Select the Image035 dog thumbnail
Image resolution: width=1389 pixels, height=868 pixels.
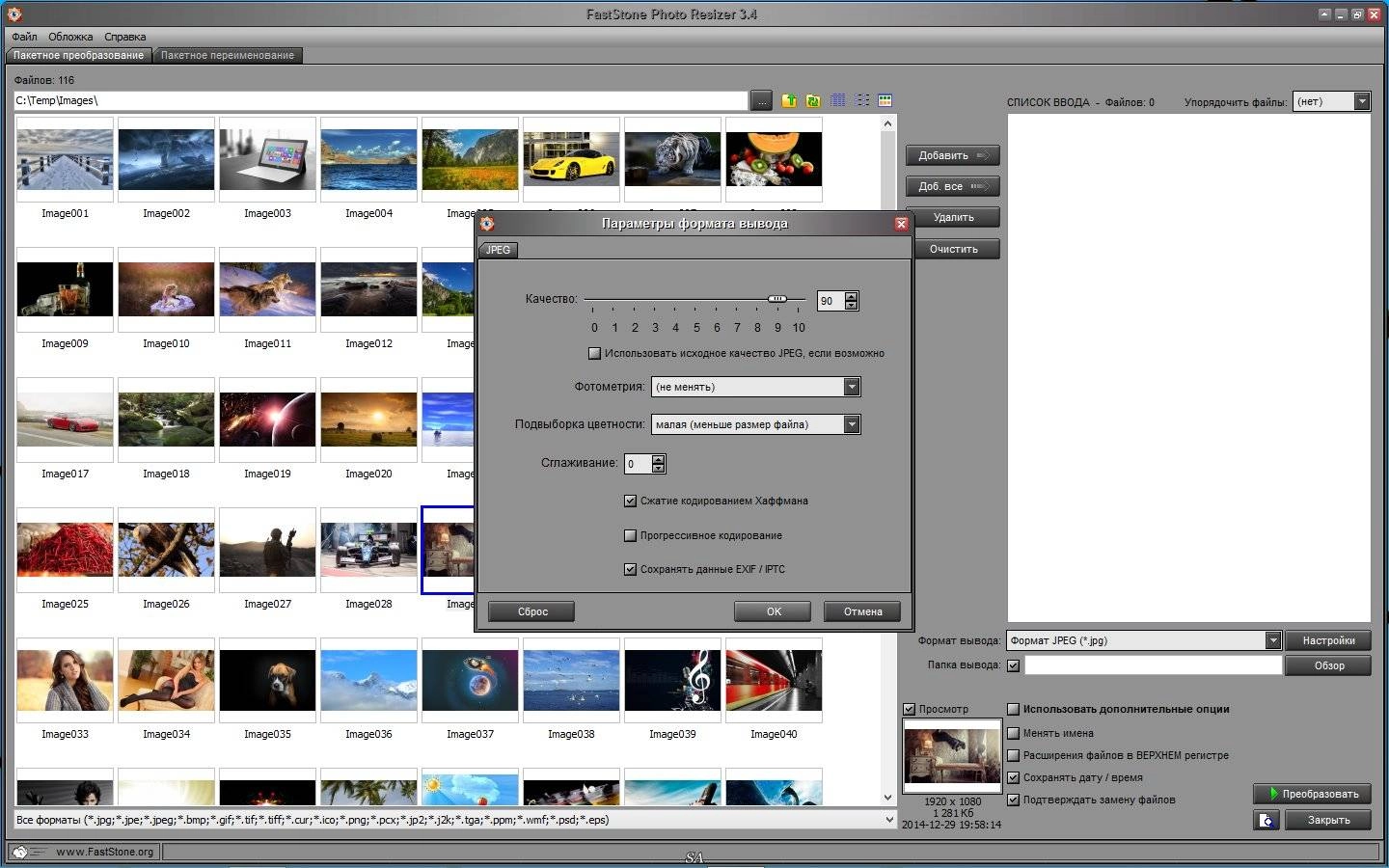click(x=267, y=680)
